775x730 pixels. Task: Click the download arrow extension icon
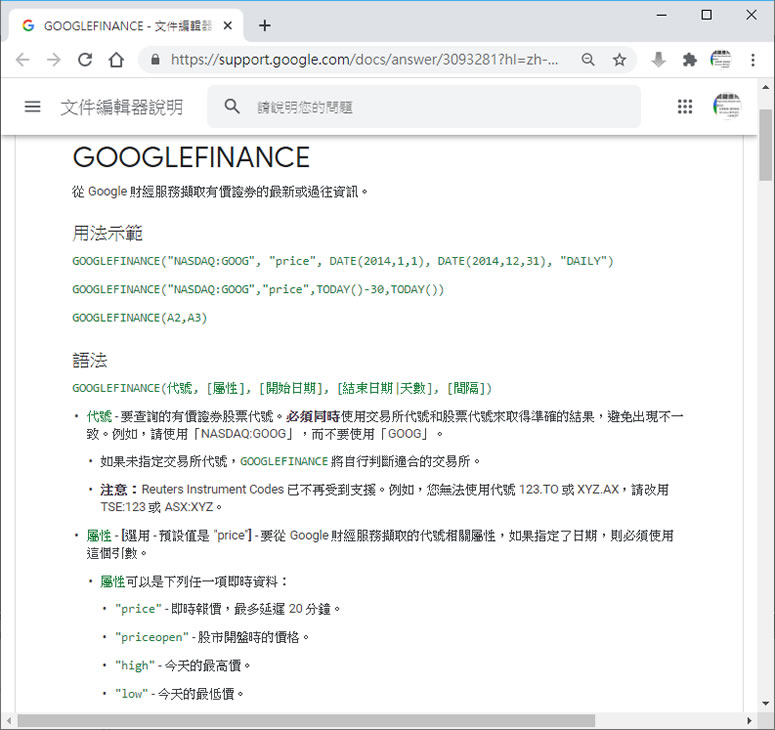tap(658, 60)
